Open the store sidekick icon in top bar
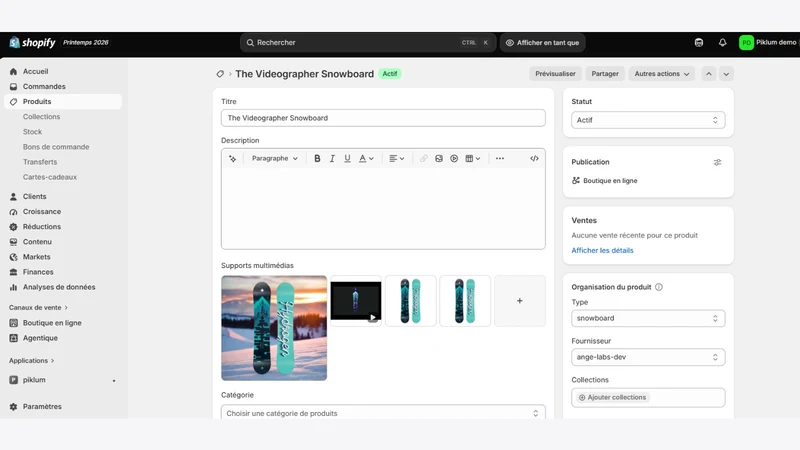The height and width of the screenshot is (450, 800). (x=698, y=43)
